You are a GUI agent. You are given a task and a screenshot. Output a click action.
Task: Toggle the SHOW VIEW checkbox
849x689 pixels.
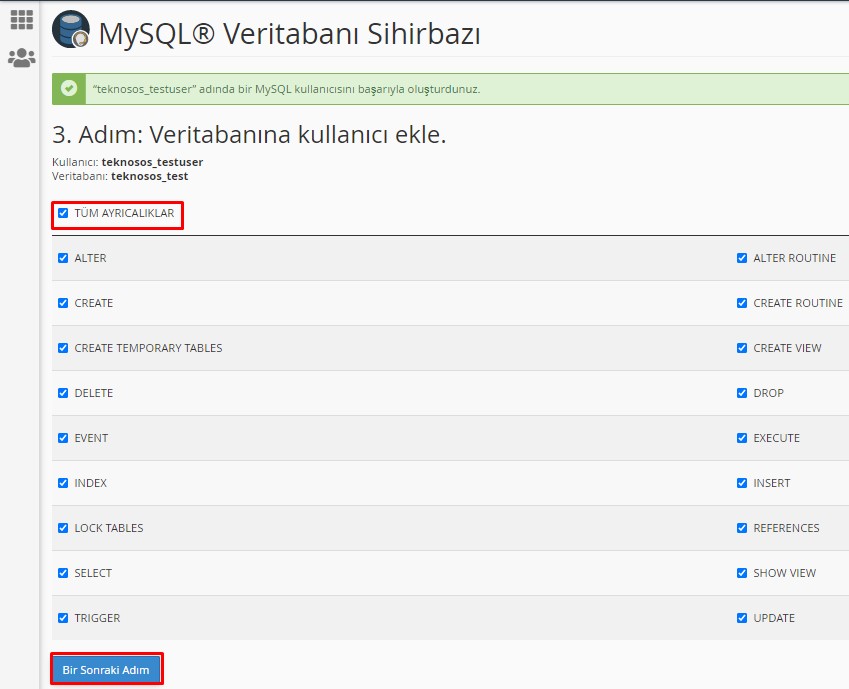click(742, 573)
